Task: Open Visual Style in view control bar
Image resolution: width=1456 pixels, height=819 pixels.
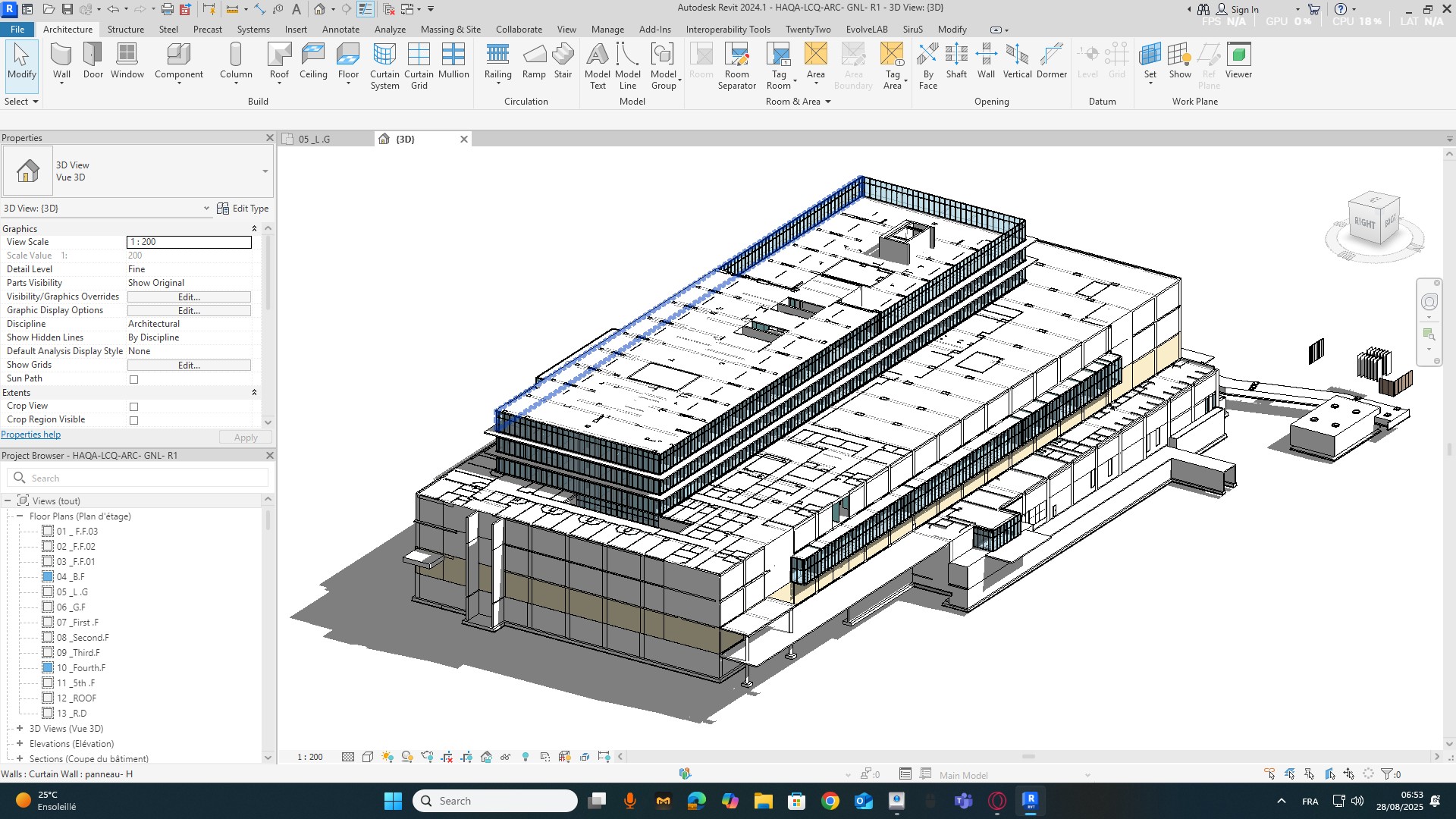Action: pyautogui.click(x=368, y=757)
